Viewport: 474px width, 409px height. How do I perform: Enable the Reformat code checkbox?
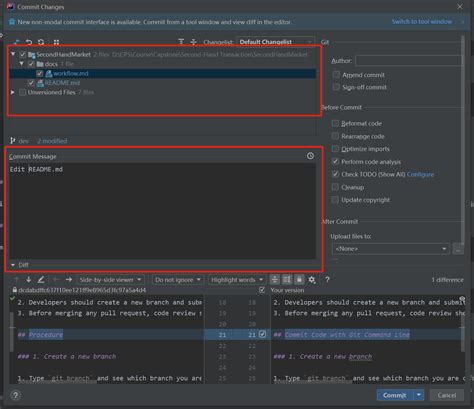point(335,123)
